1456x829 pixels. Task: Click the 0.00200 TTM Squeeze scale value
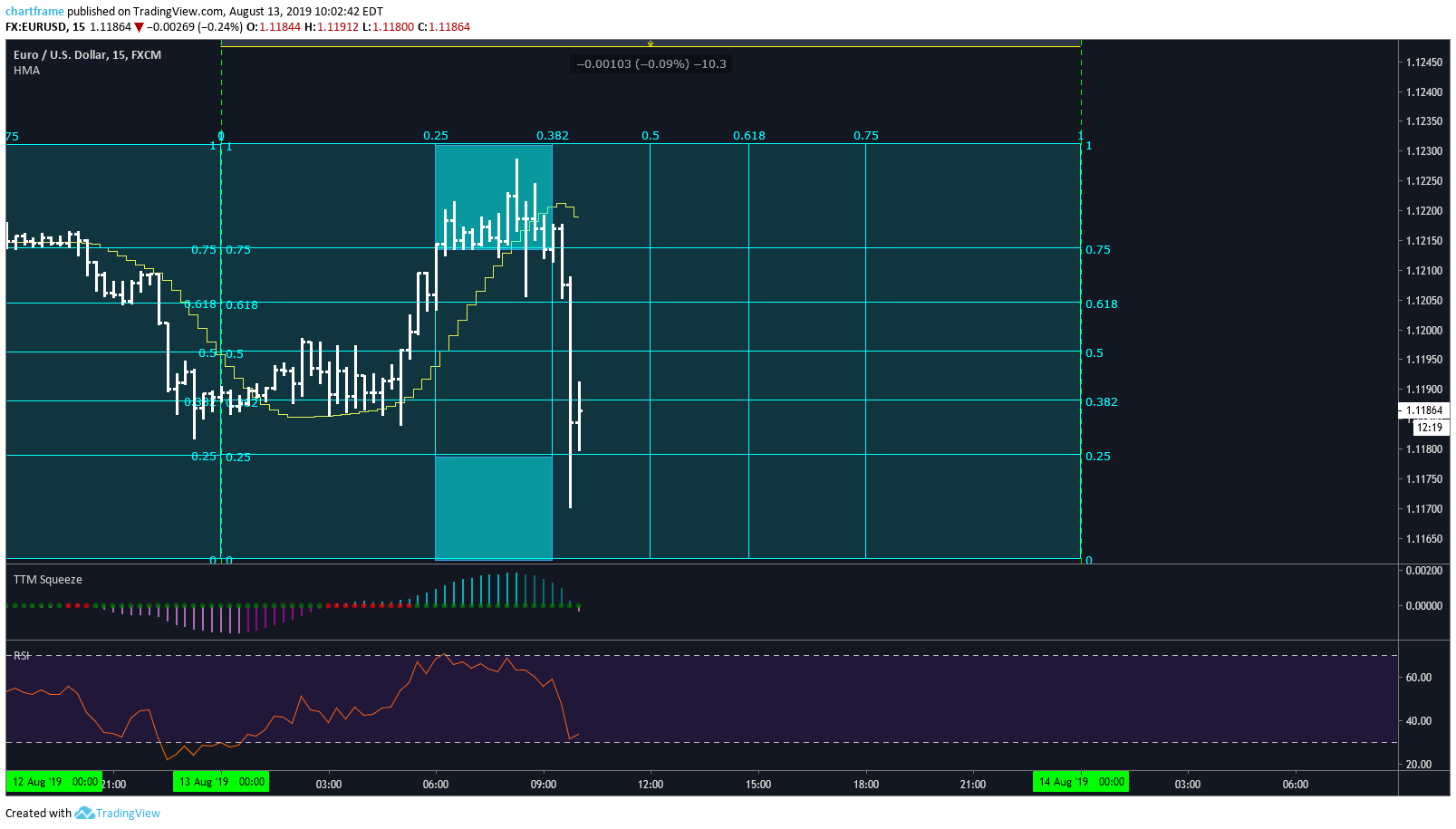(x=1424, y=571)
